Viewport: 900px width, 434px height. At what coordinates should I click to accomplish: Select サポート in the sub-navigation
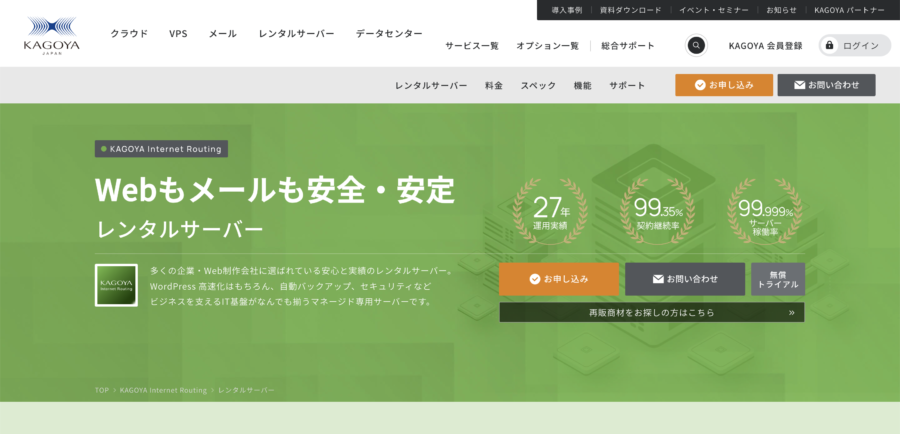click(x=627, y=86)
